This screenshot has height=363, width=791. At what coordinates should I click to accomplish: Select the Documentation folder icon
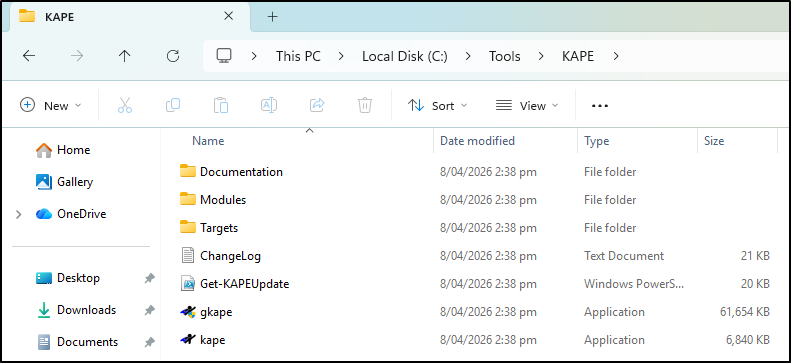(x=188, y=171)
